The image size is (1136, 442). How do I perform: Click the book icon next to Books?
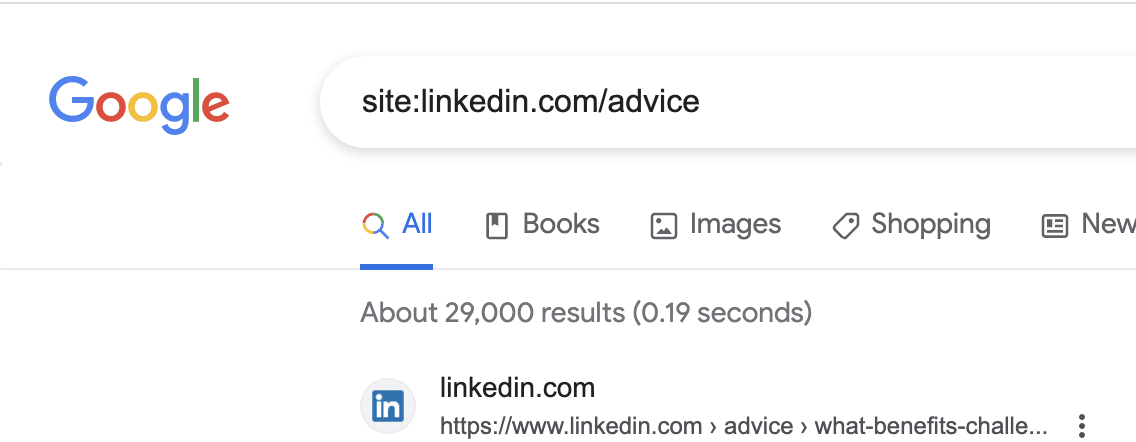[496, 225]
